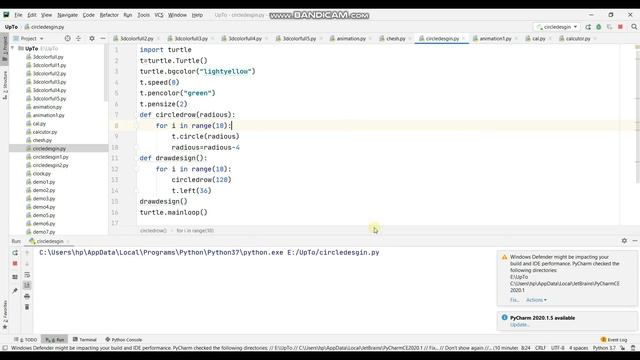Rerun circledesgin from the main toolbar

click(x=588, y=27)
